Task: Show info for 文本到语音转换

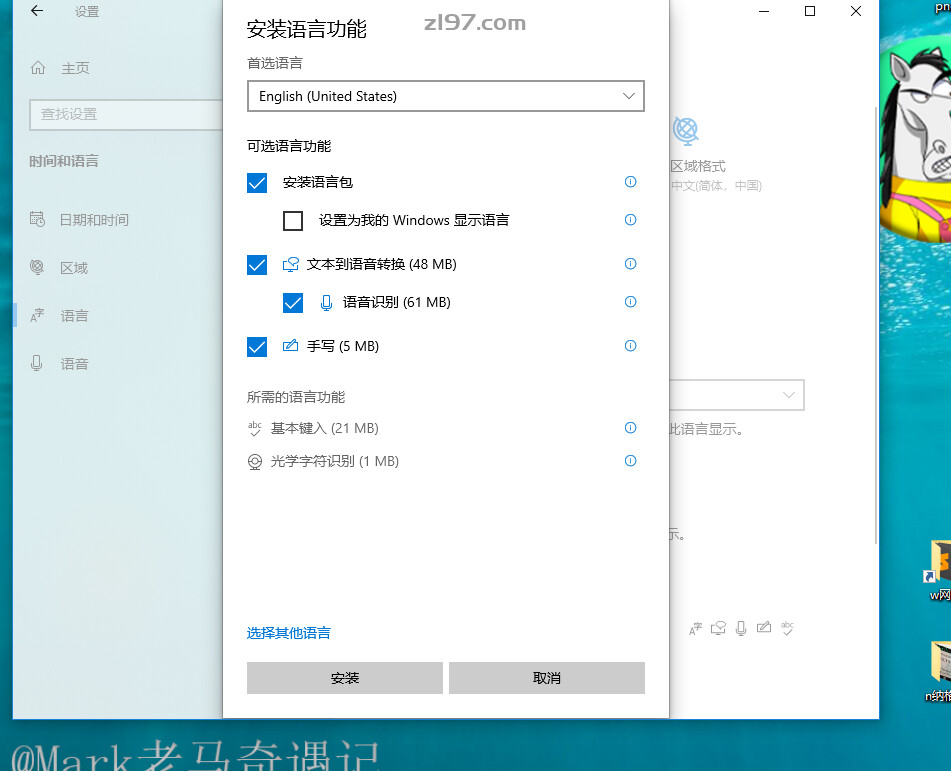Action: click(x=631, y=264)
